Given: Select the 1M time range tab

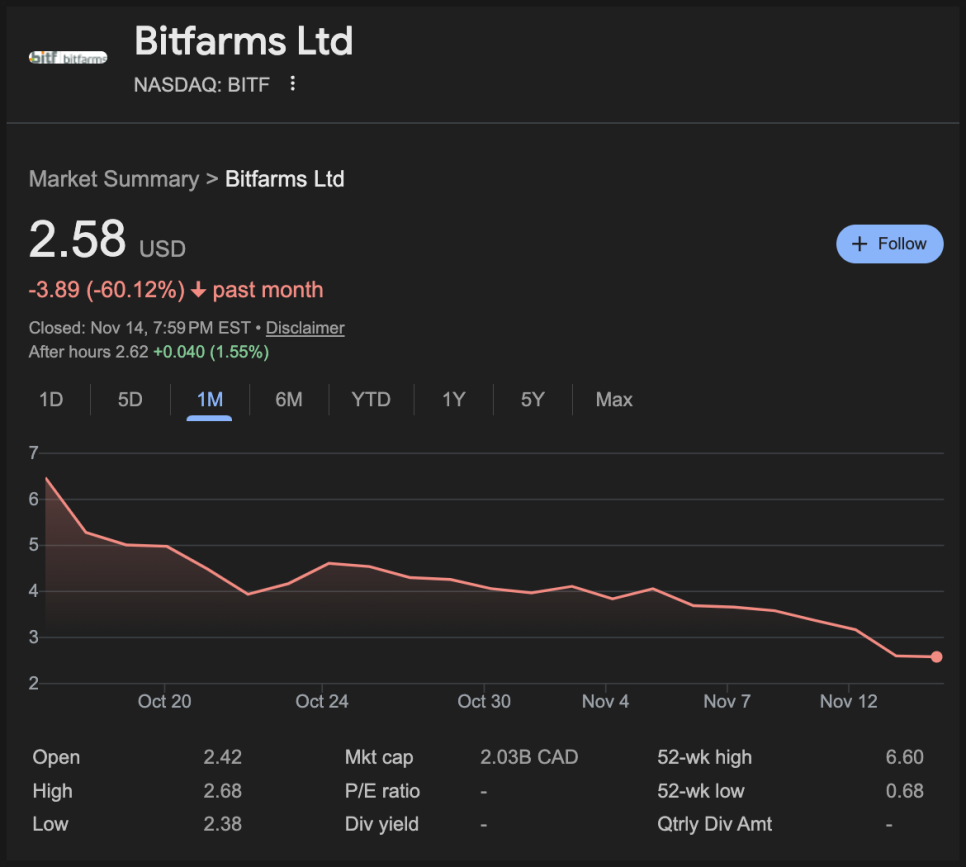Looking at the screenshot, I should [x=210, y=400].
